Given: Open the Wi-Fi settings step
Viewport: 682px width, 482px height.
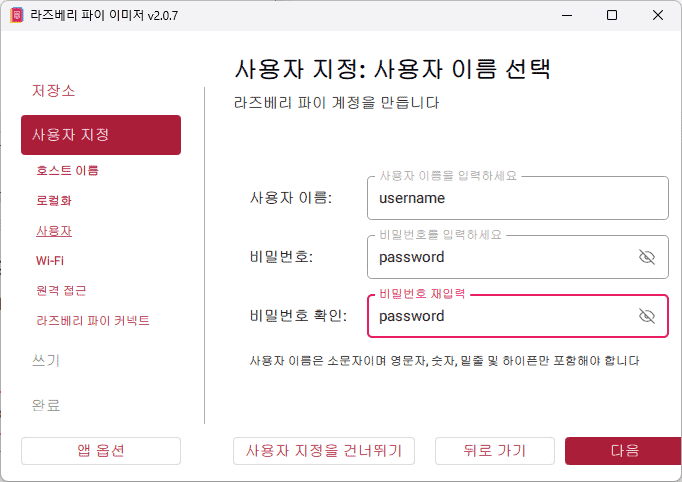Looking at the screenshot, I should click(50, 260).
